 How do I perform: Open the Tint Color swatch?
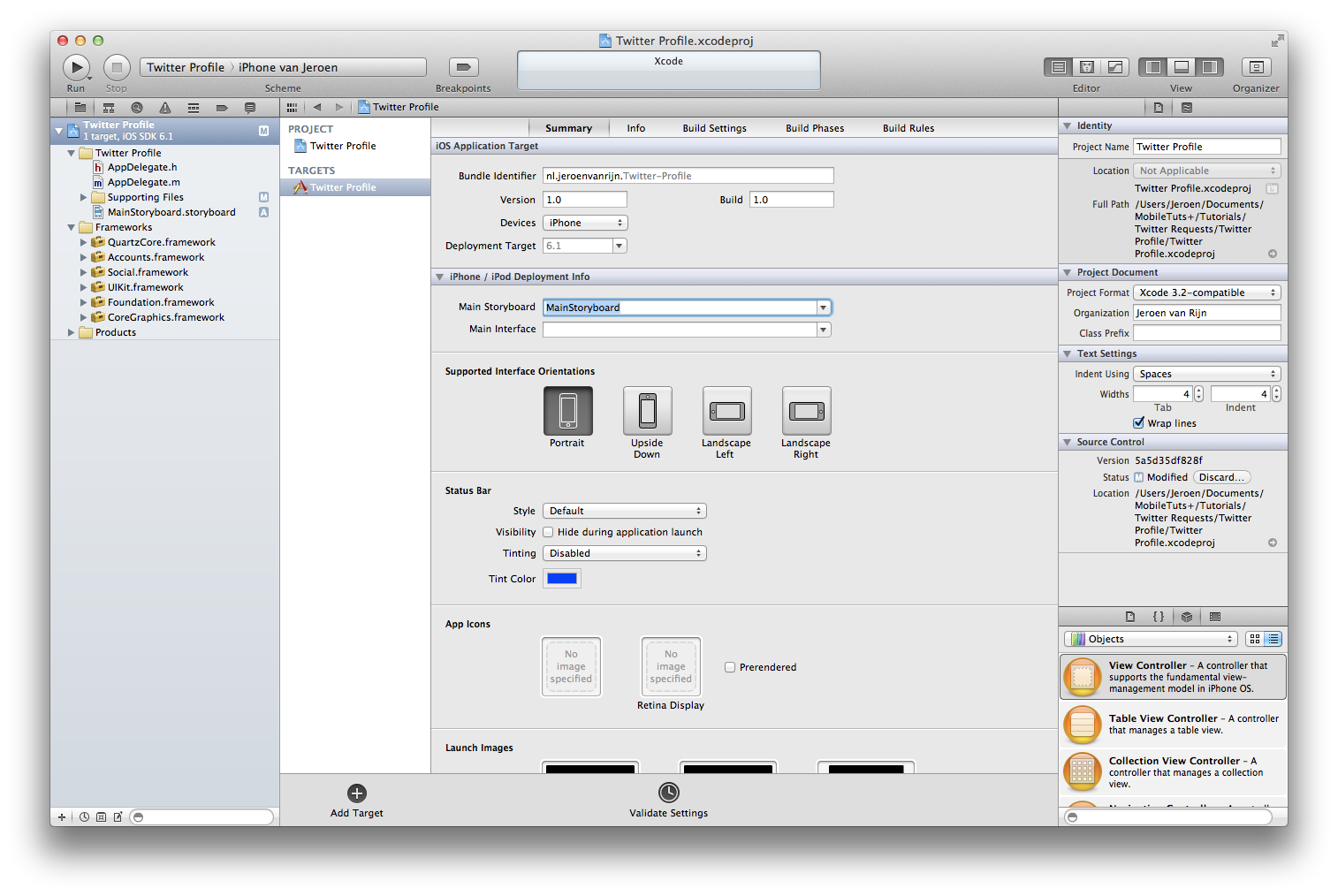point(562,579)
